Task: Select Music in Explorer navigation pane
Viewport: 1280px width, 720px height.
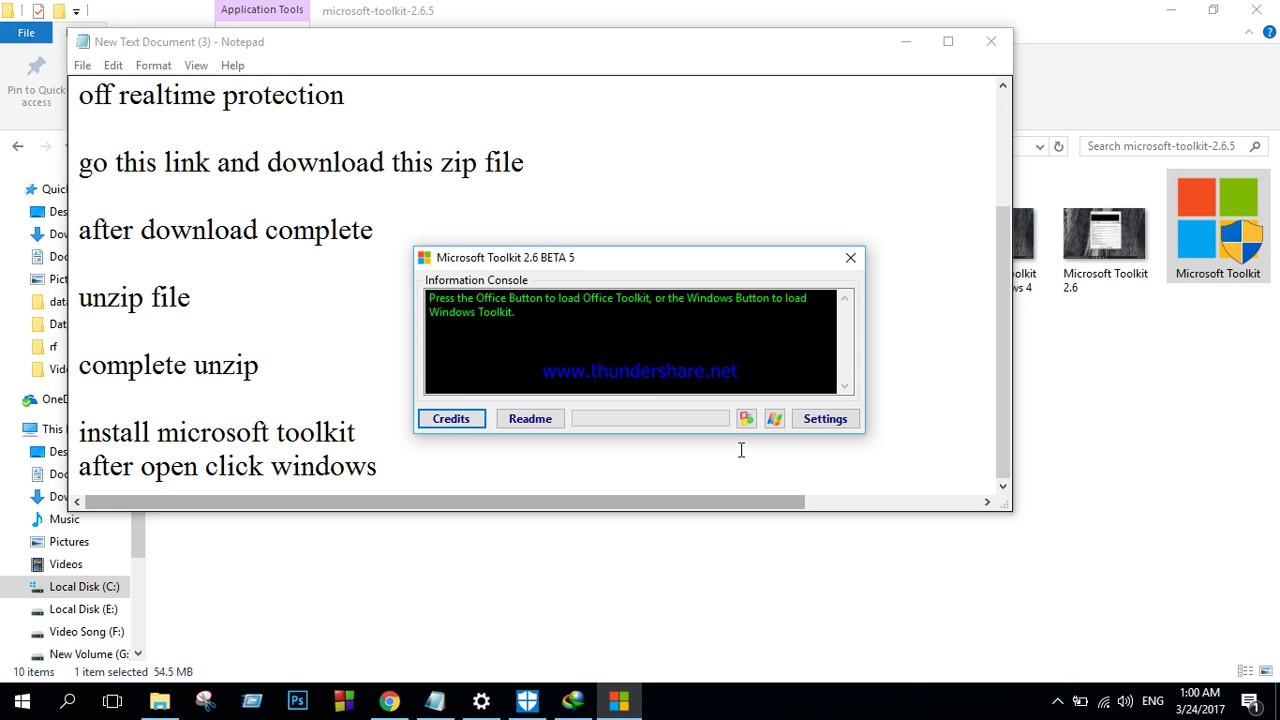Action: (65, 519)
